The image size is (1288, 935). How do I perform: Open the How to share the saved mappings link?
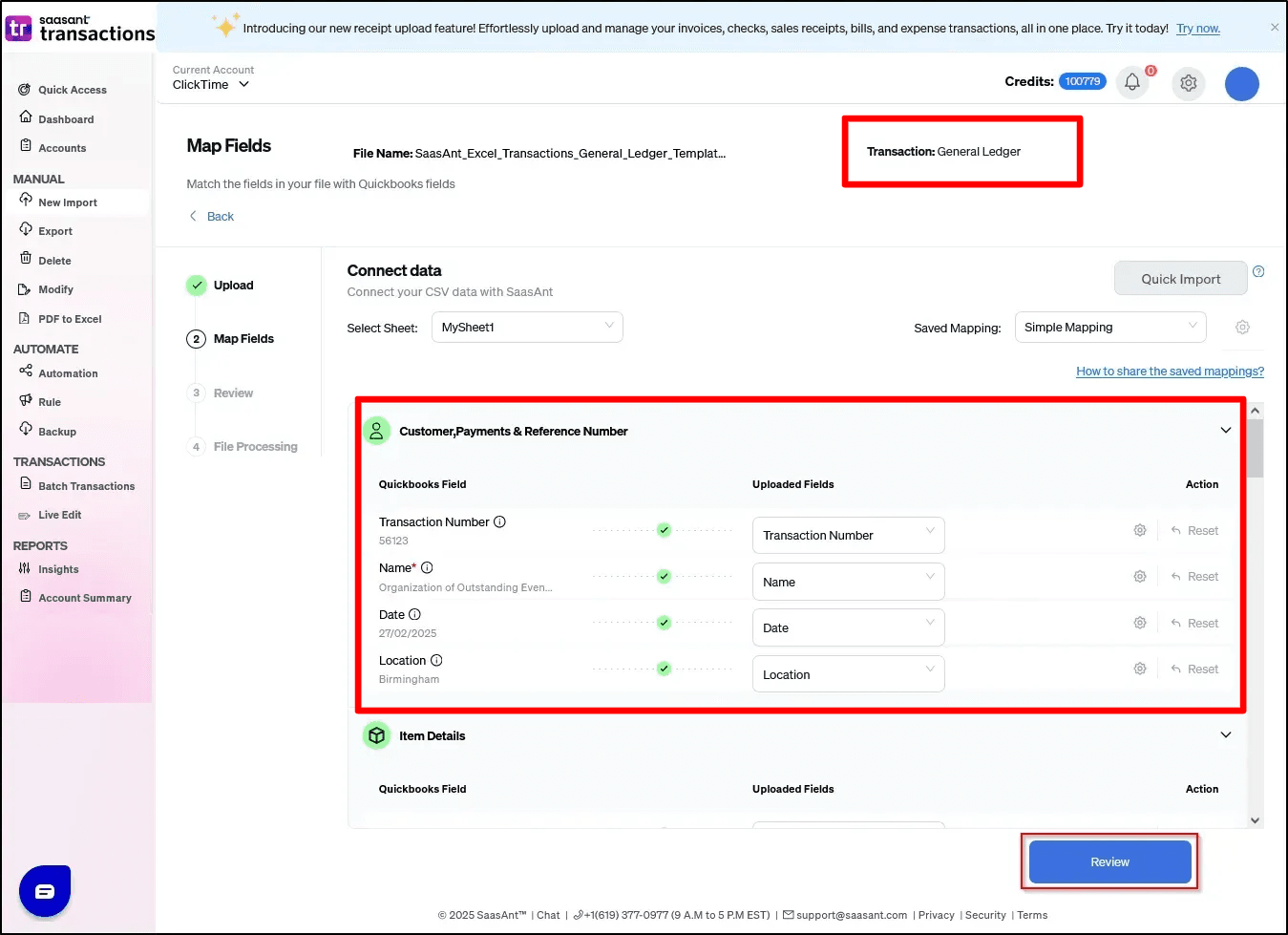pyautogui.click(x=1170, y=371)
